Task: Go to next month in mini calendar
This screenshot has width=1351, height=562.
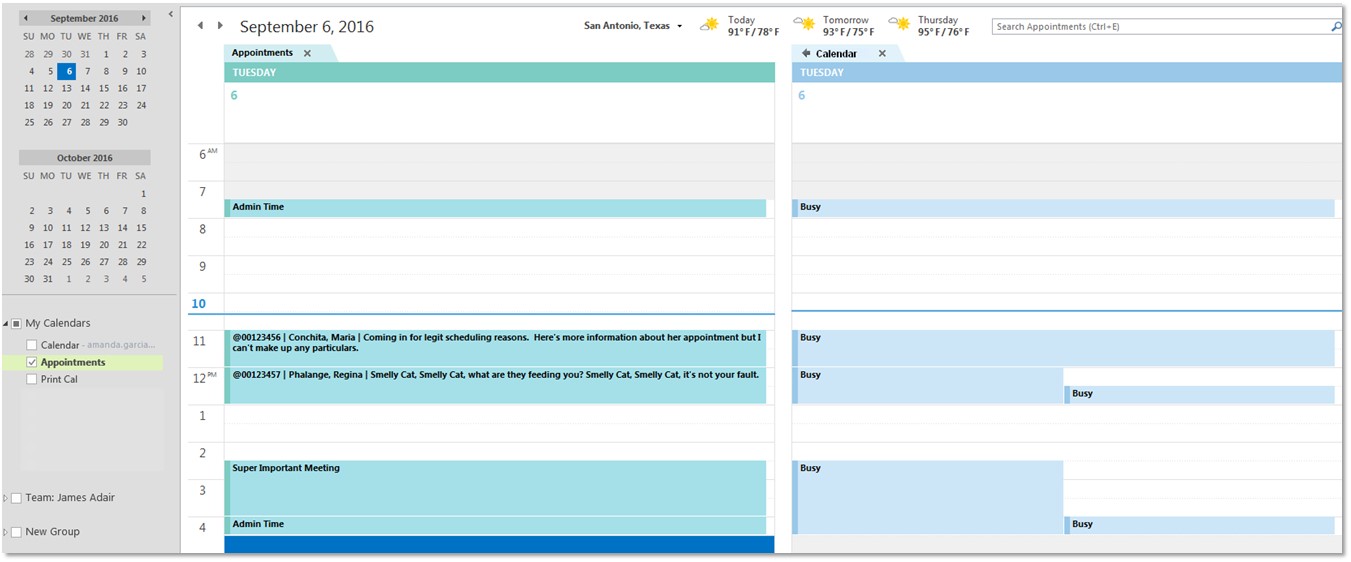Action: tap(144, 18)
